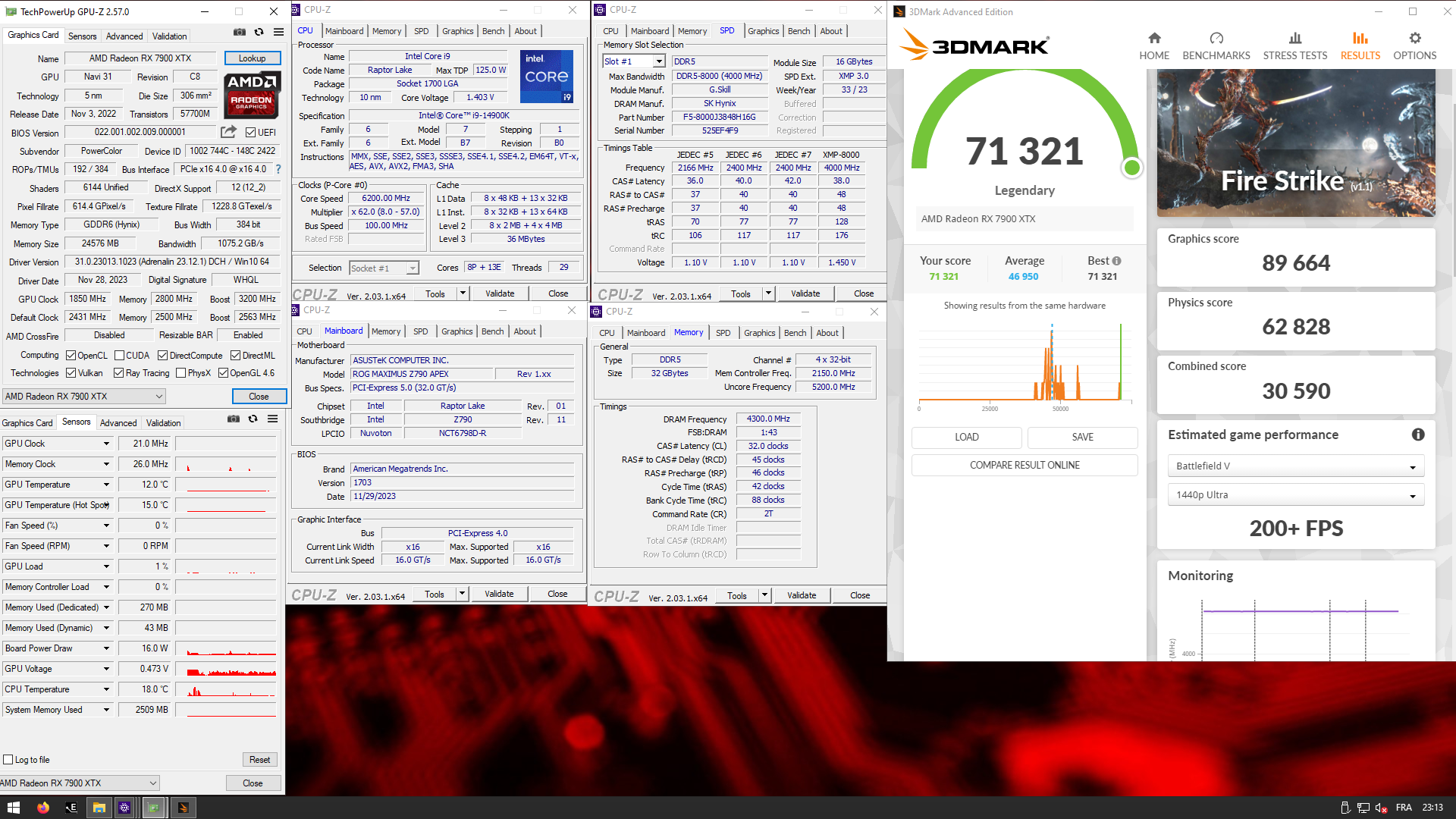Open 3DMark BENCHMARKS section
Screen dimensions: 1456x819
[1216, 45]
